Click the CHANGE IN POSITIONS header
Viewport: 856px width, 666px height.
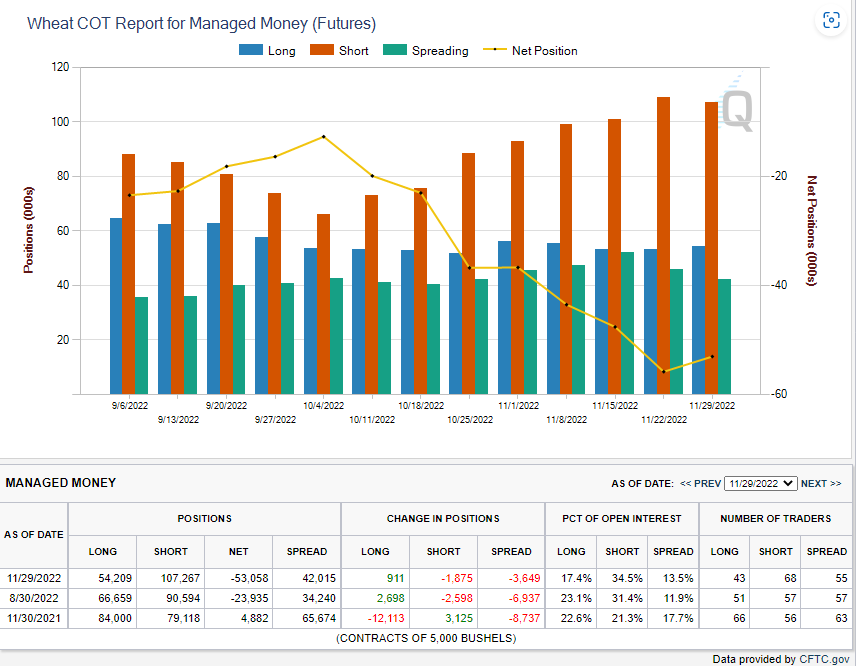443,519
